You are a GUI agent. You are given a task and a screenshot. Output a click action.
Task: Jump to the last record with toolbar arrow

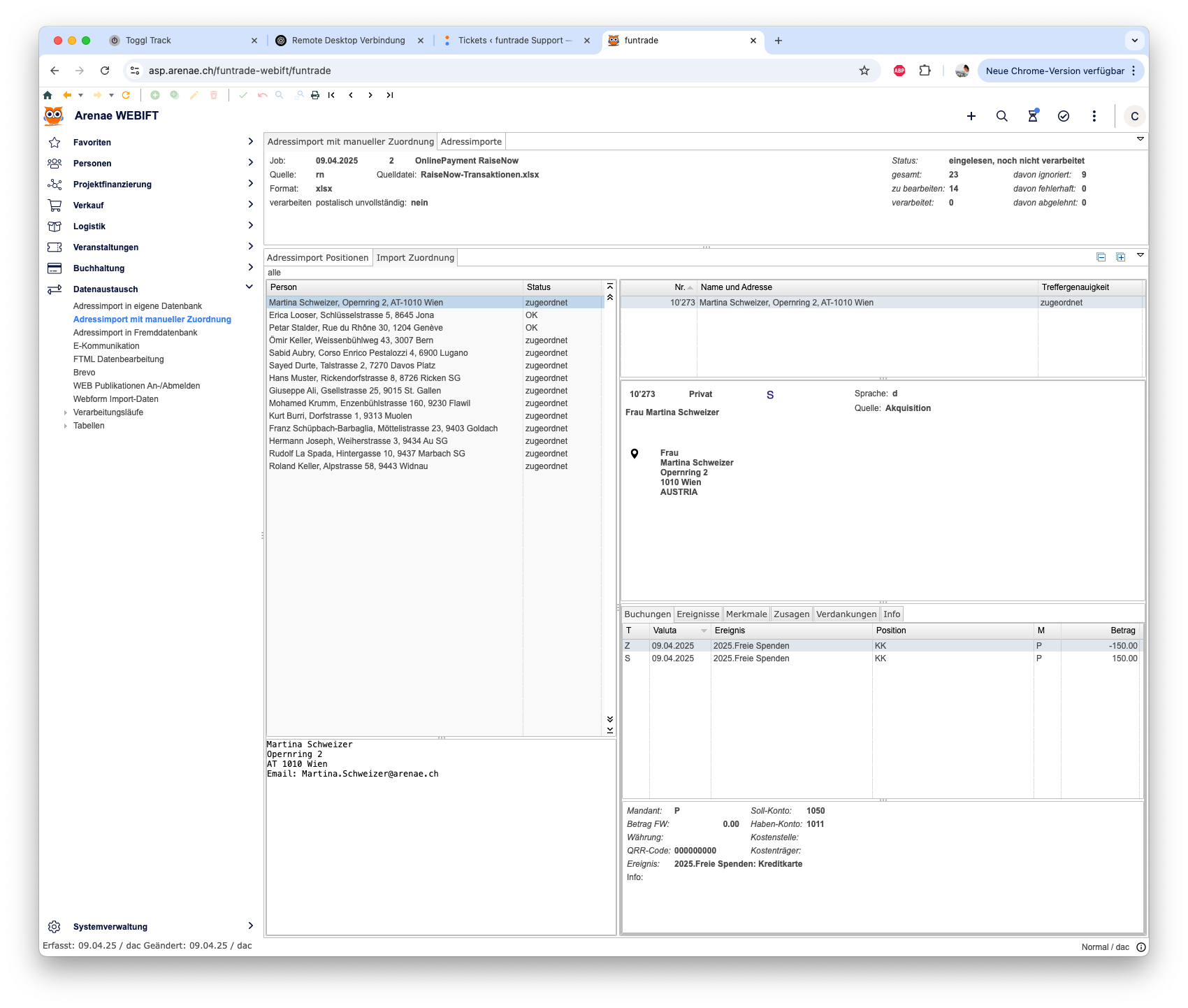point(390,95)
